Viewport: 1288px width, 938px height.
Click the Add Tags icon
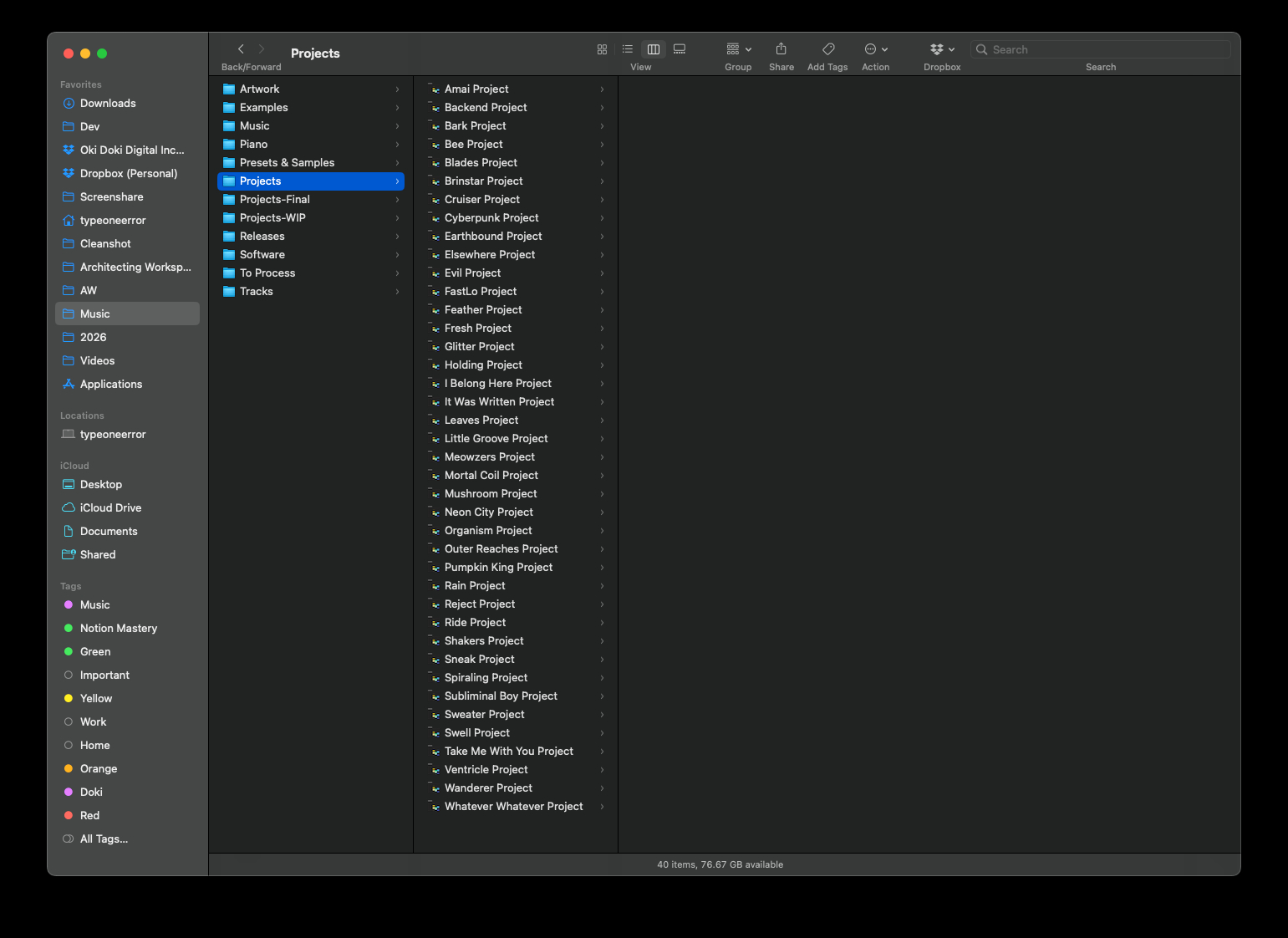point(827,49)
